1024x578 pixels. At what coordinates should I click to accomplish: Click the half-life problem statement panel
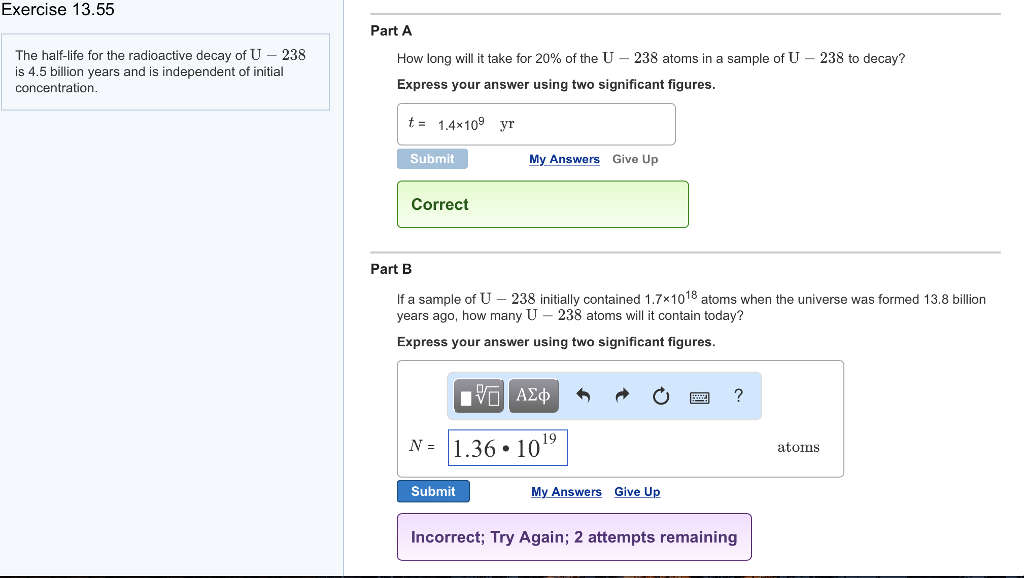(167, 71)
